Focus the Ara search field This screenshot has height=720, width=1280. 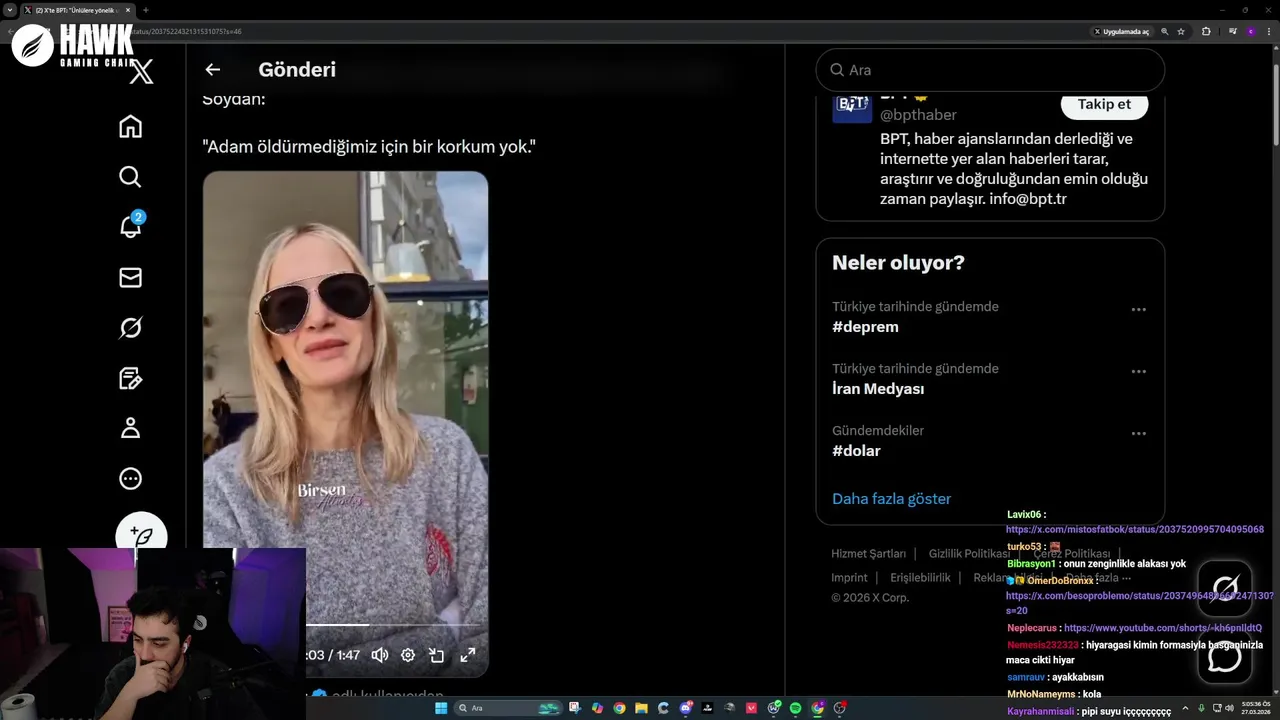pyautogui.click(x=990, y=70)
